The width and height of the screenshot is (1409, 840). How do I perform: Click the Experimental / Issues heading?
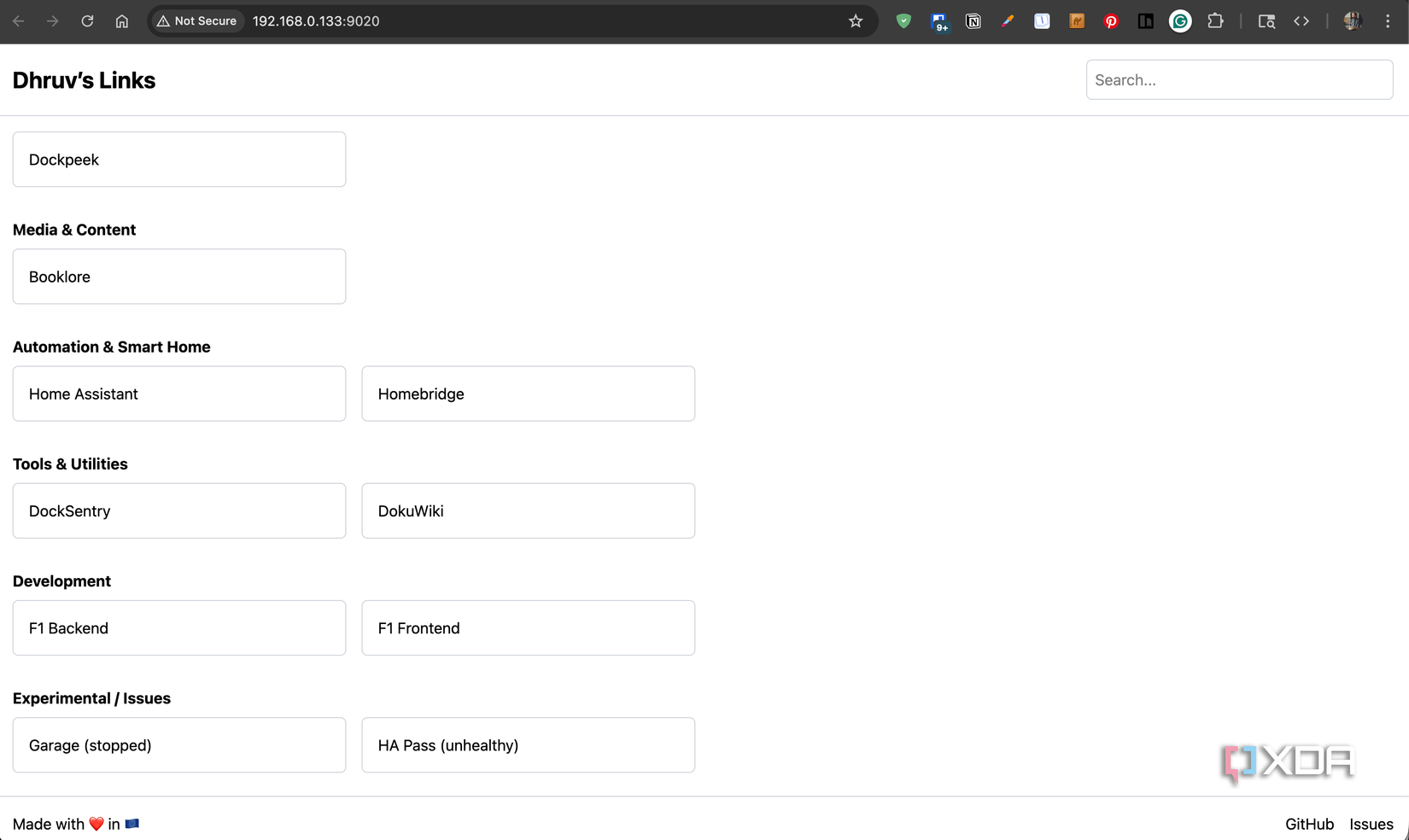point(91,698)
